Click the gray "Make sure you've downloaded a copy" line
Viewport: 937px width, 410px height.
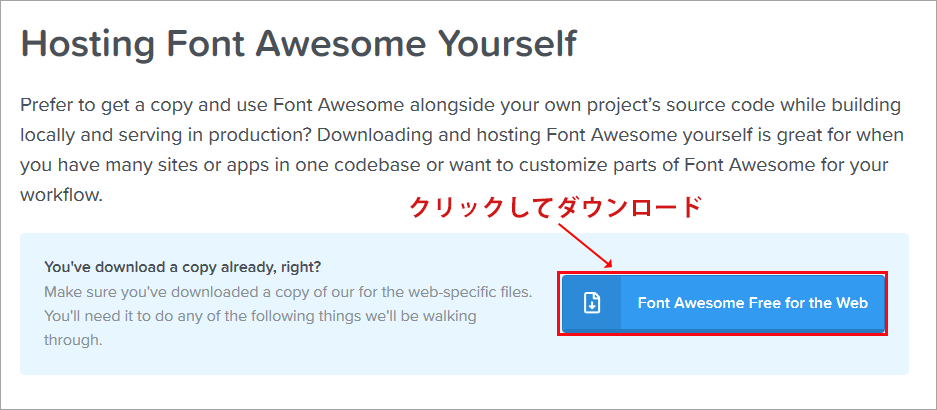(x=288, y=292)
